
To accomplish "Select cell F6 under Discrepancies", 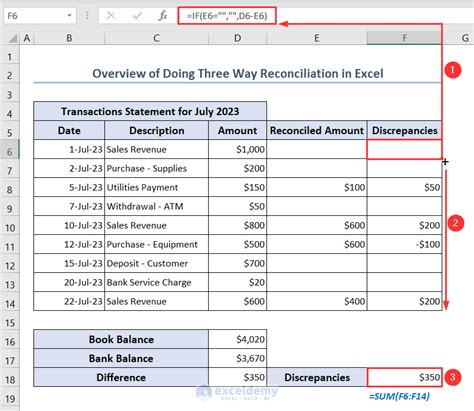I will point(404,149).
